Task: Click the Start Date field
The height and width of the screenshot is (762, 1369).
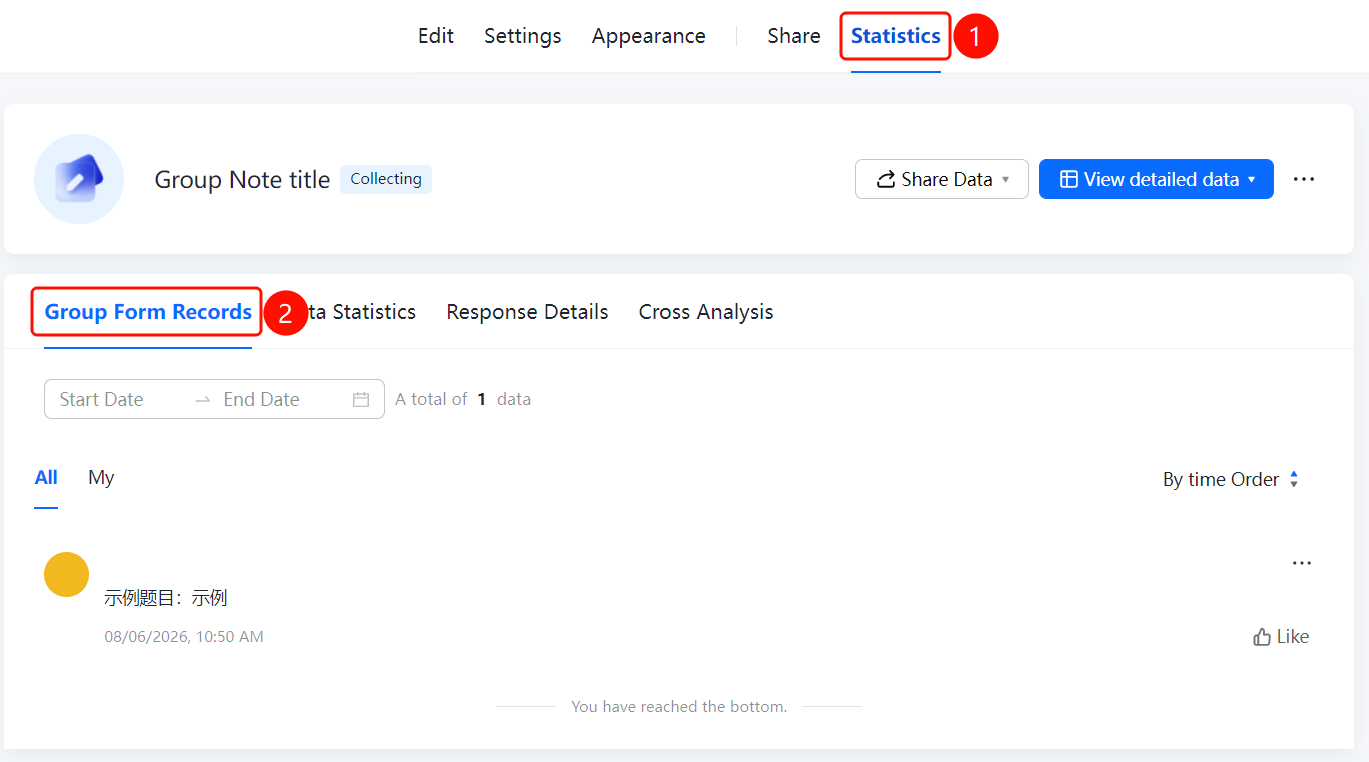Action: point(102,399)
